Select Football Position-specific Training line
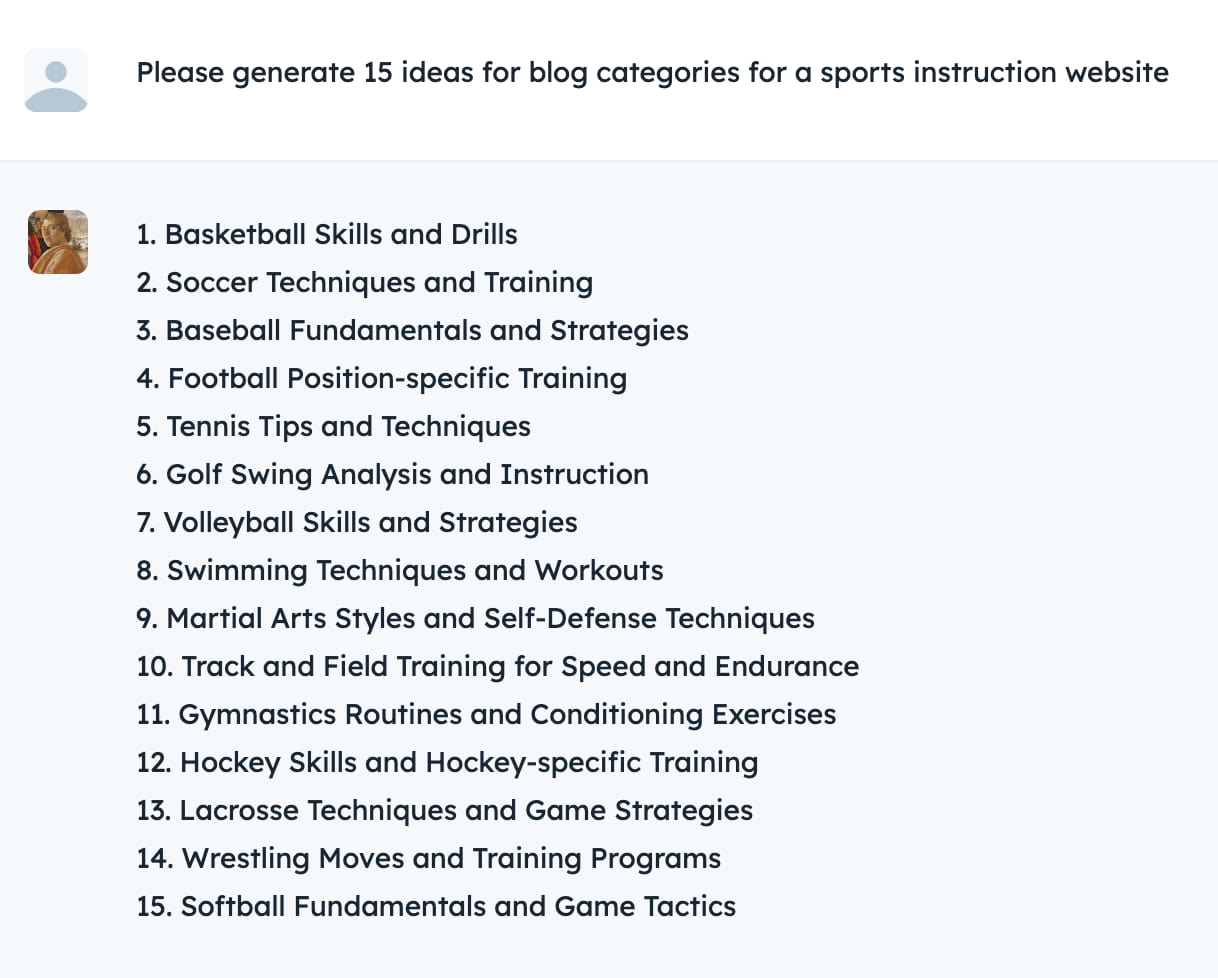This screenshot has height=978, width=1218. tap(382, 378)
